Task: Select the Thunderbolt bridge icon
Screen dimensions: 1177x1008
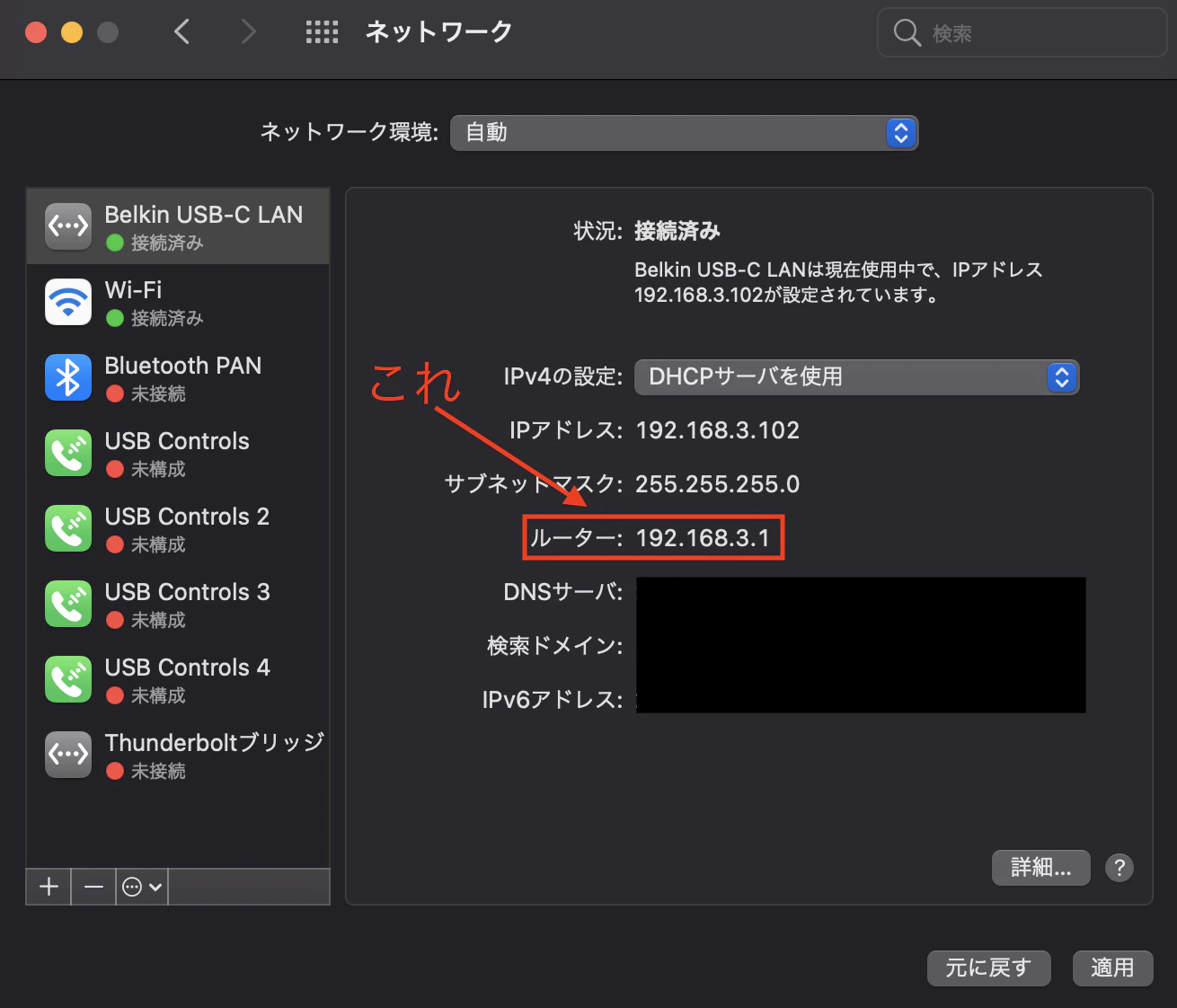Action: point(68,755)
